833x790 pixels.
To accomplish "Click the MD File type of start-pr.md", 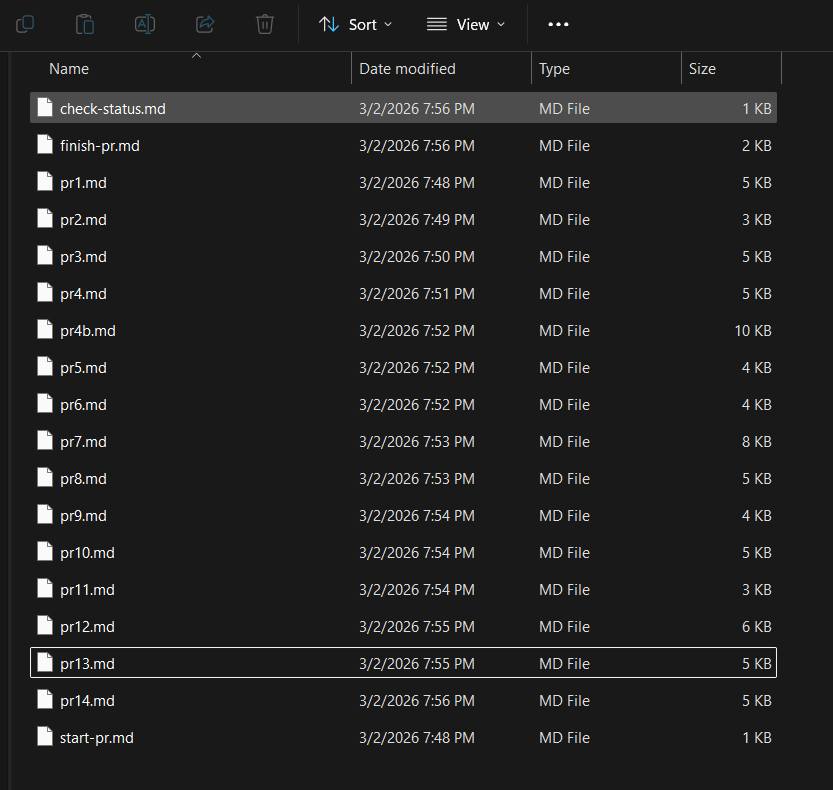I will [x=564, y=738].
